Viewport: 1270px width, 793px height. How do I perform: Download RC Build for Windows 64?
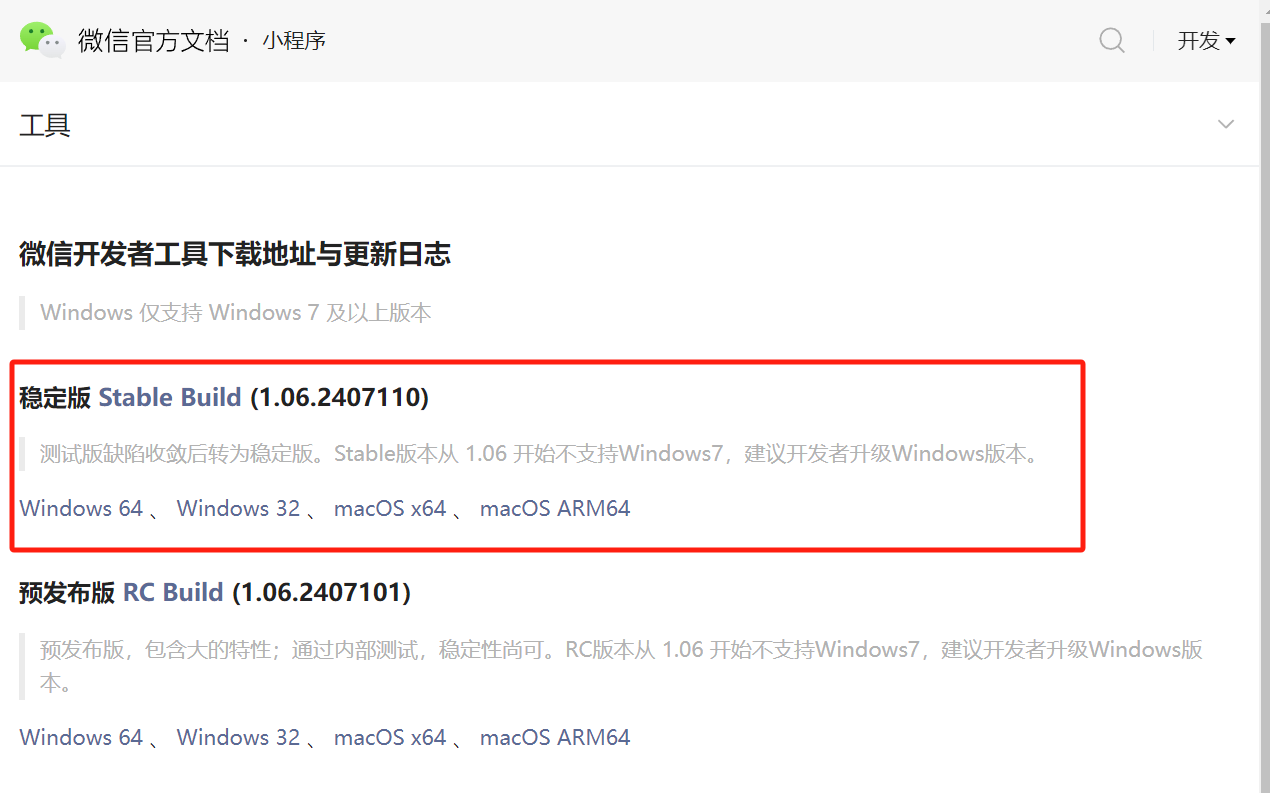pos(81,737)
